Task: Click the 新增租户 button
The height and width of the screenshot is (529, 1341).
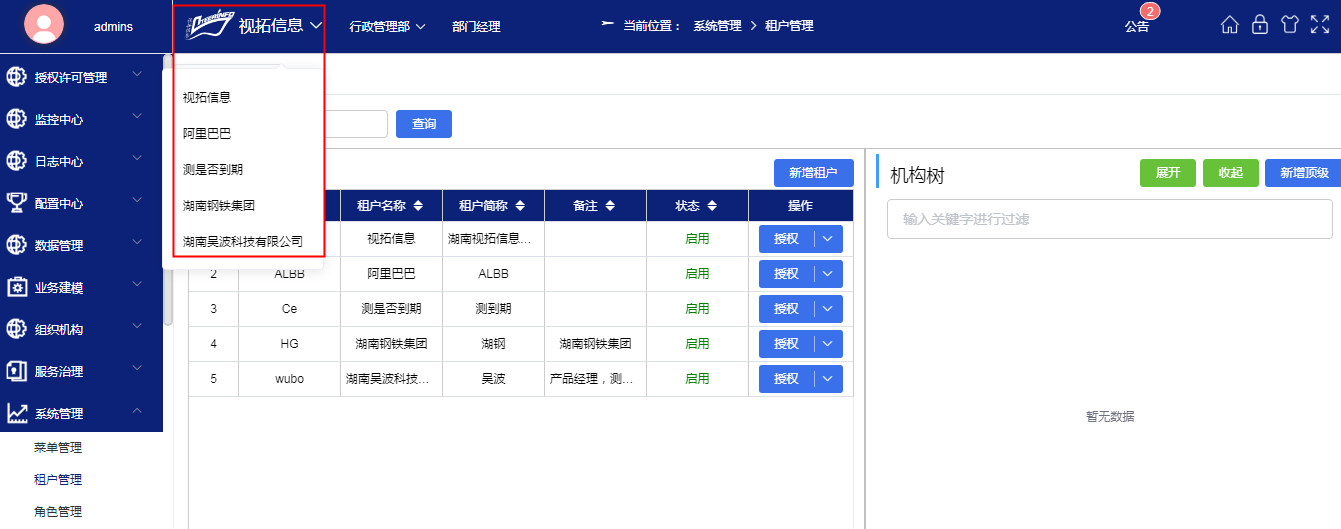Action: [x=813, y=173]
